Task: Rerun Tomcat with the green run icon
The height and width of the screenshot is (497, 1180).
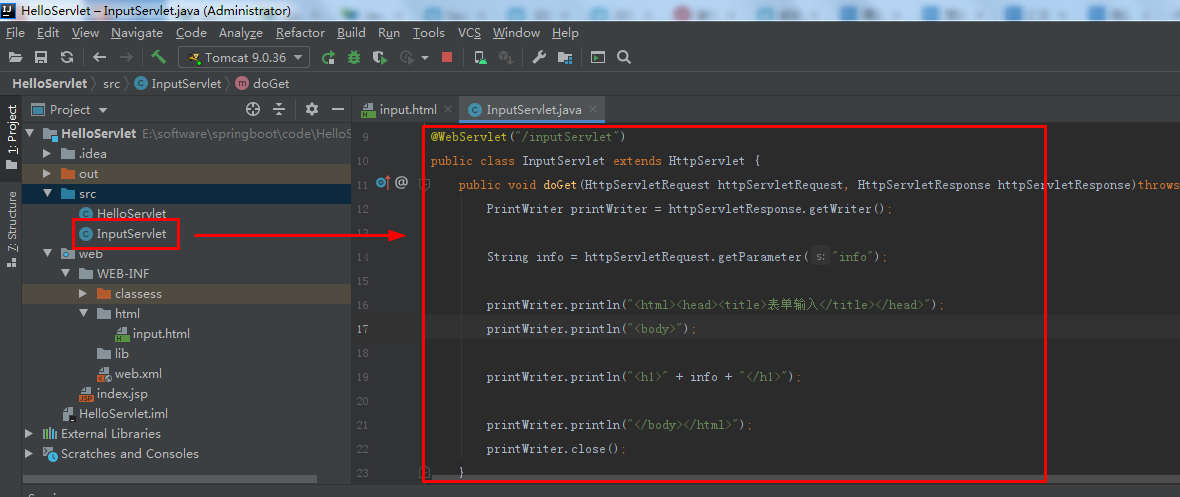Action: (x=328, y=57)
